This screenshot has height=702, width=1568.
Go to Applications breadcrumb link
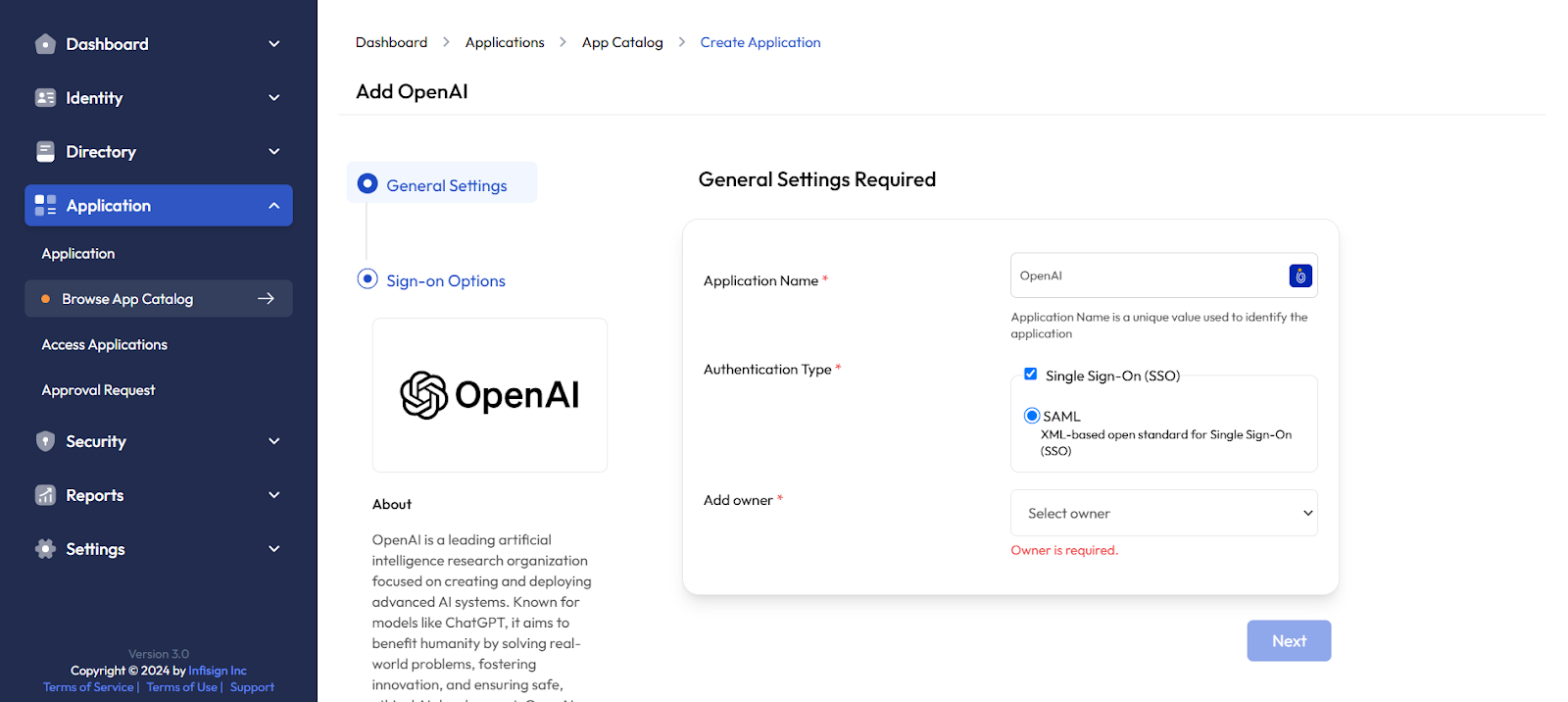pyautogui.click(x=505, y=42)
